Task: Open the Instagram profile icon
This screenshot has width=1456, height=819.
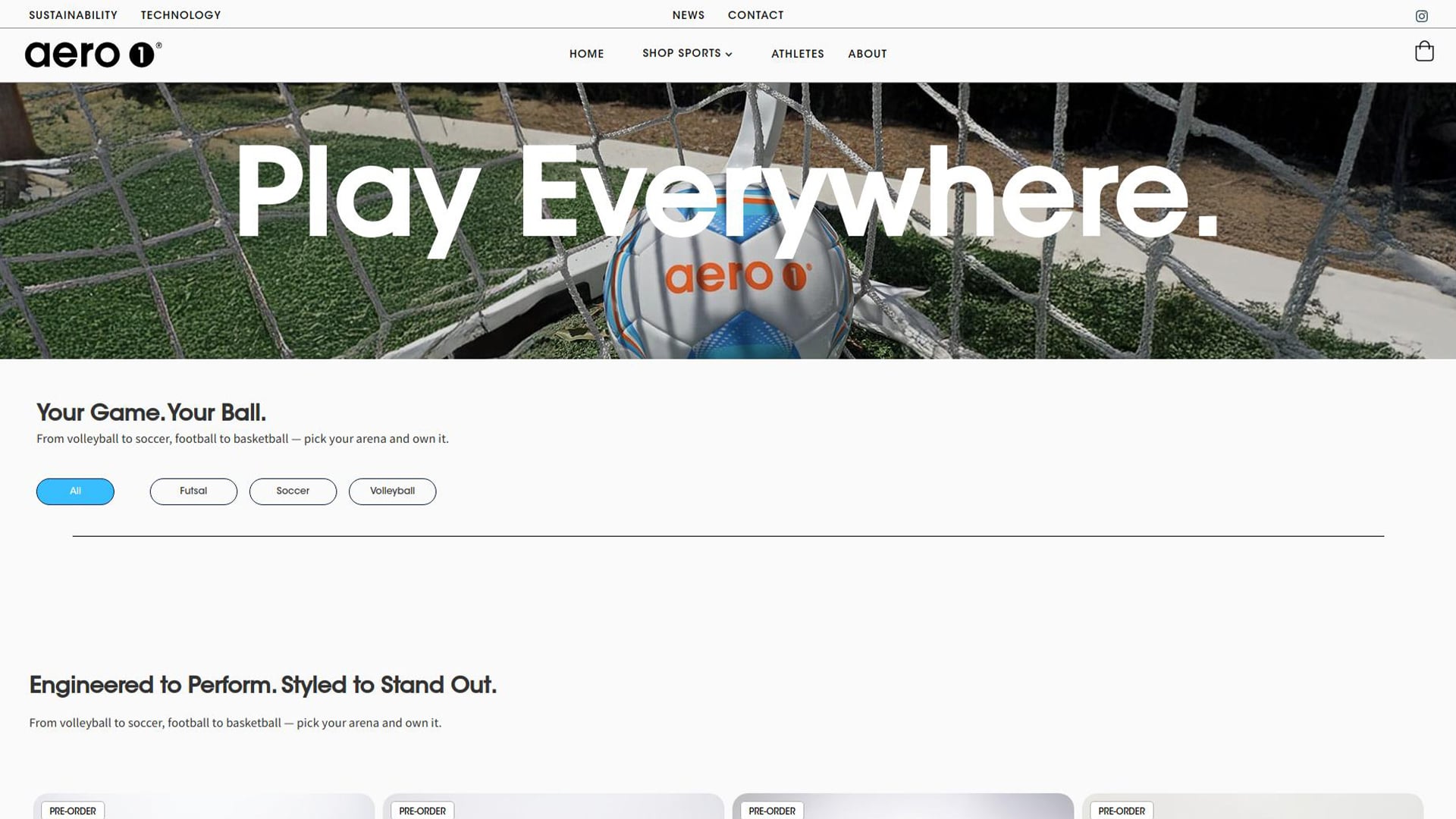Action: click(x=1422, y=16)
